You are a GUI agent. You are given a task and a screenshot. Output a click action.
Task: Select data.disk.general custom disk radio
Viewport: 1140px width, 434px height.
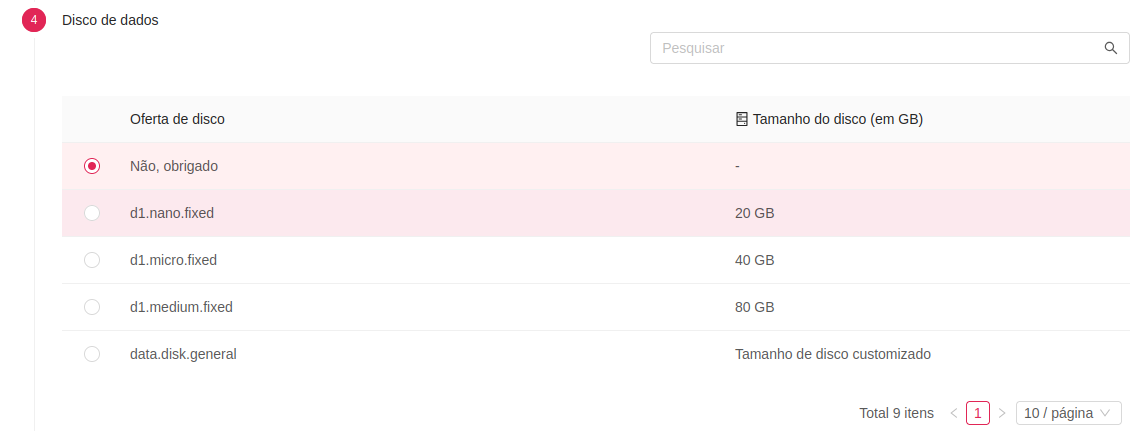[92, 354]
